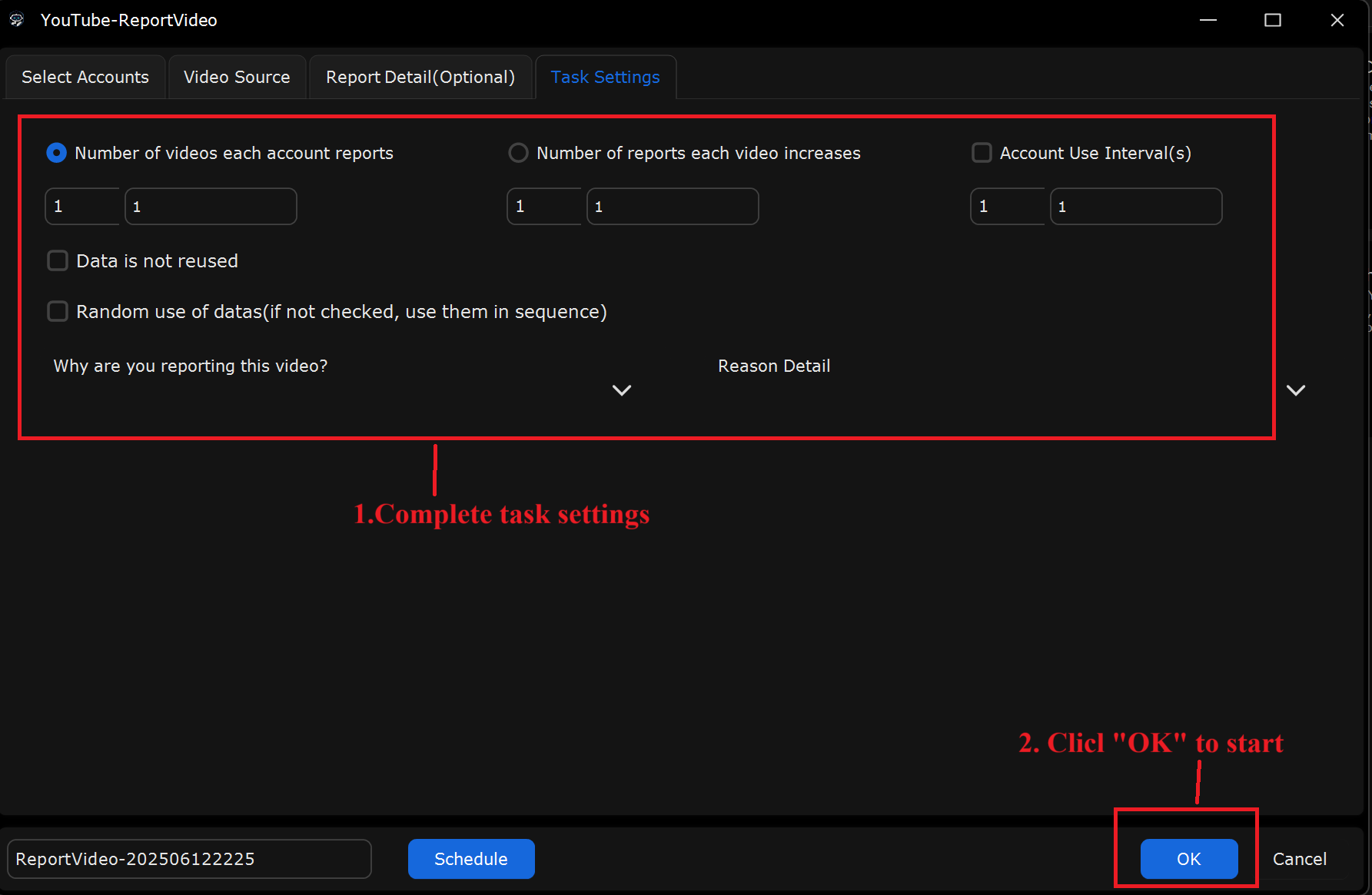Expand the Reason Detail dropdown arrow
1372x895 pixels.
point(1296,390)
